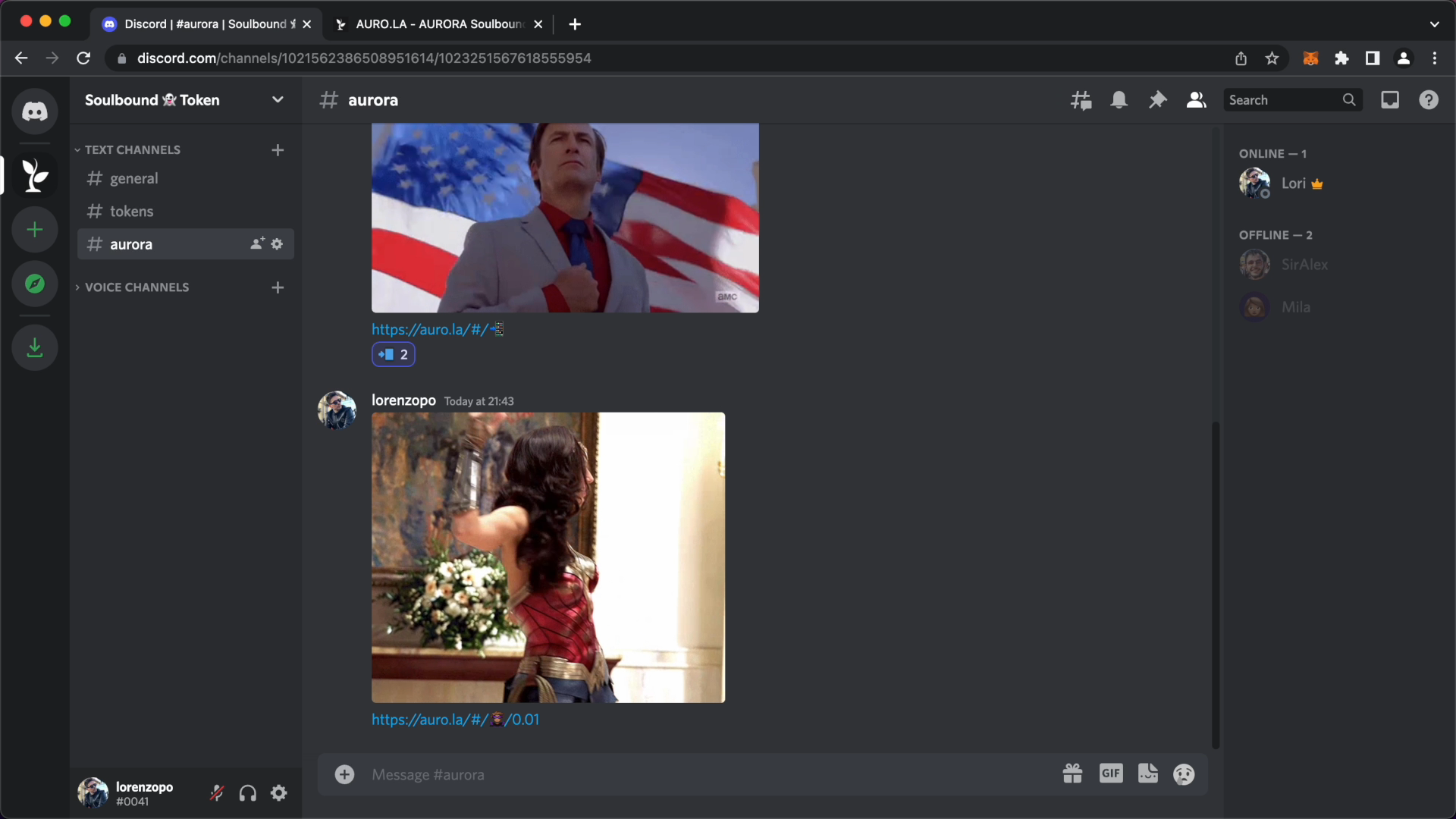Add a new text channel
Image resolution: width=1456 pixels, height=819 pixels.
[278, 150]
